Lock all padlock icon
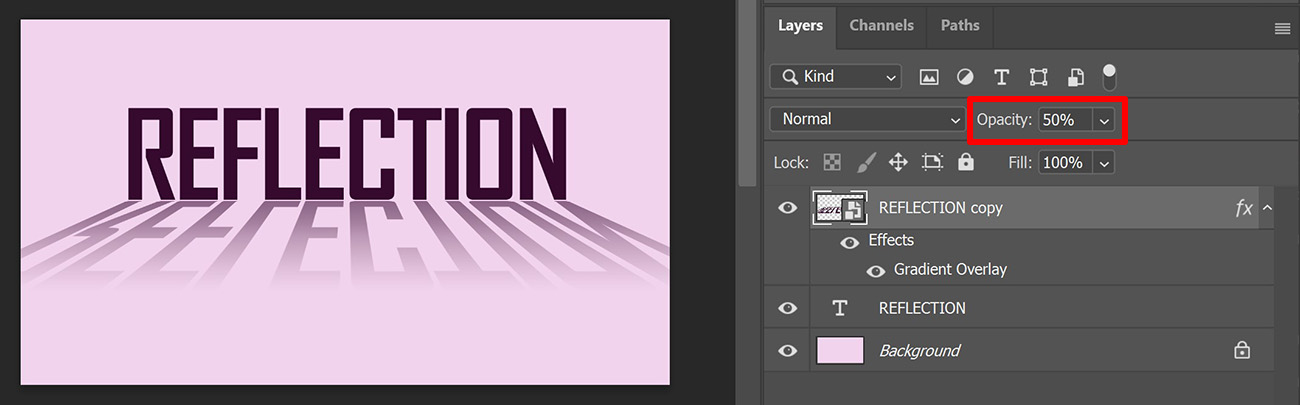The height and width of the screenshot is (405, 1300). coord(966,162)
